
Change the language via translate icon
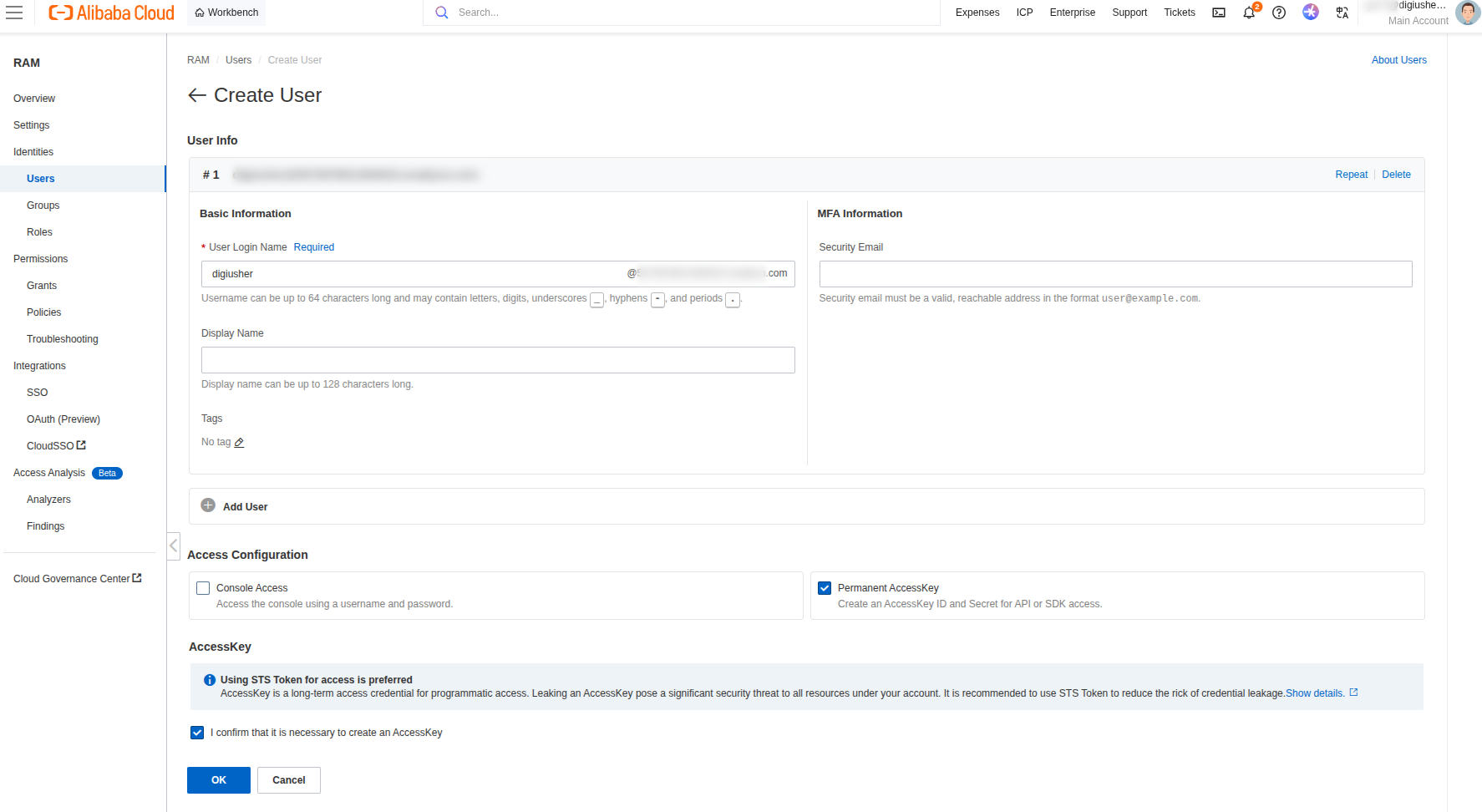1342,13
